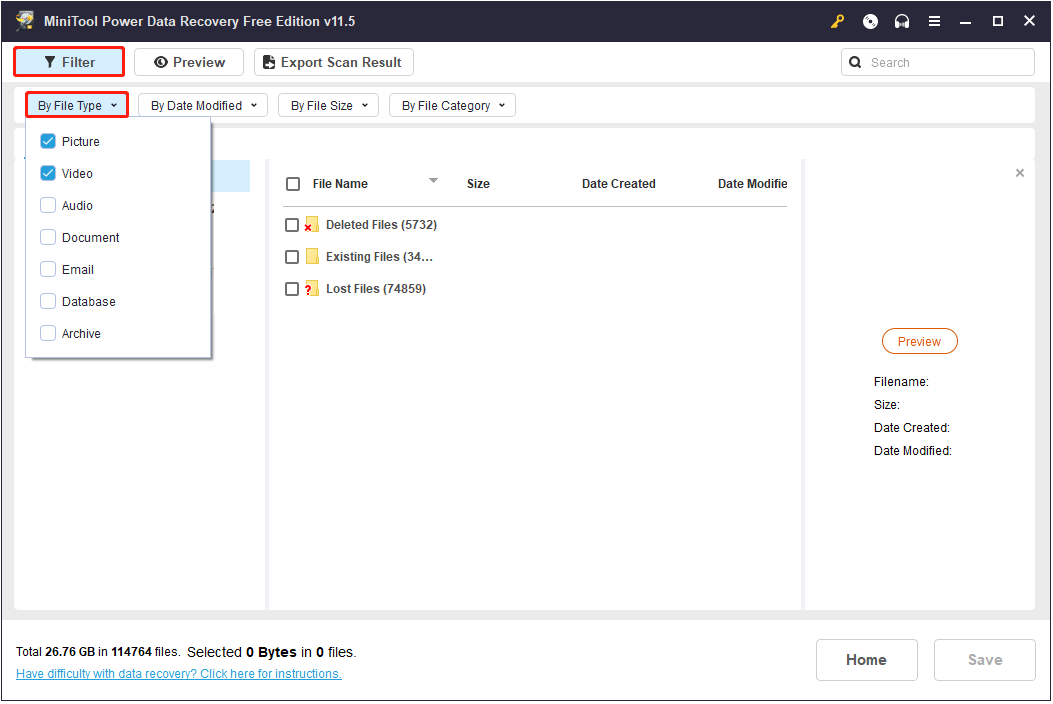Click the key register icon
This screenshot has height=704, width=1053.
click(837, 21)
